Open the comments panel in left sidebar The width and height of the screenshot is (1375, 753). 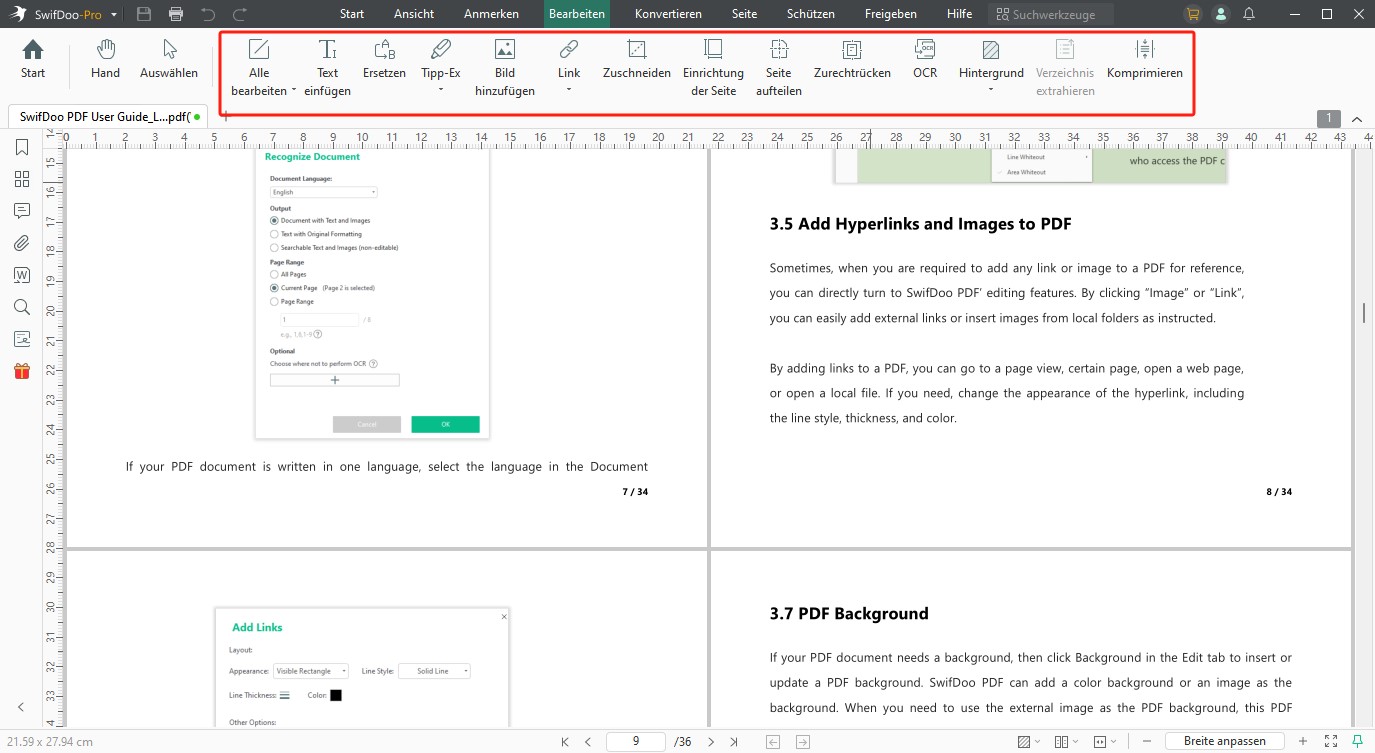pyautogui.click(x=21, y=211)
